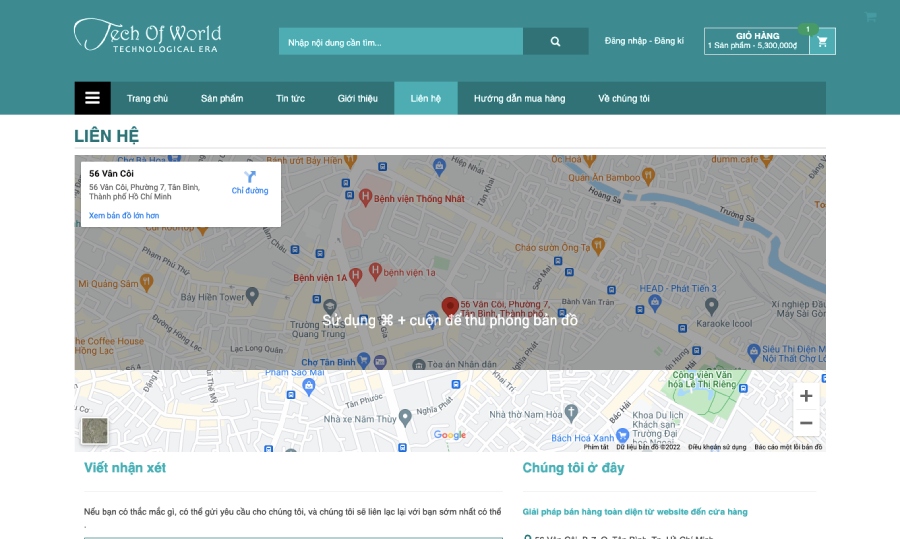Open the Giỏ hàng cart summary
Image resolution: width=900 pixels, height=539 pixels.
757,41
